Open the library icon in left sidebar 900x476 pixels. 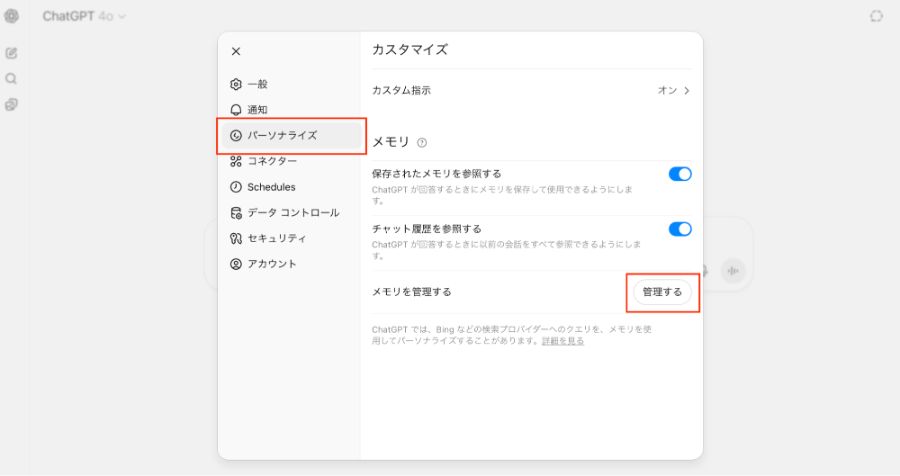[x=11, y=105]
